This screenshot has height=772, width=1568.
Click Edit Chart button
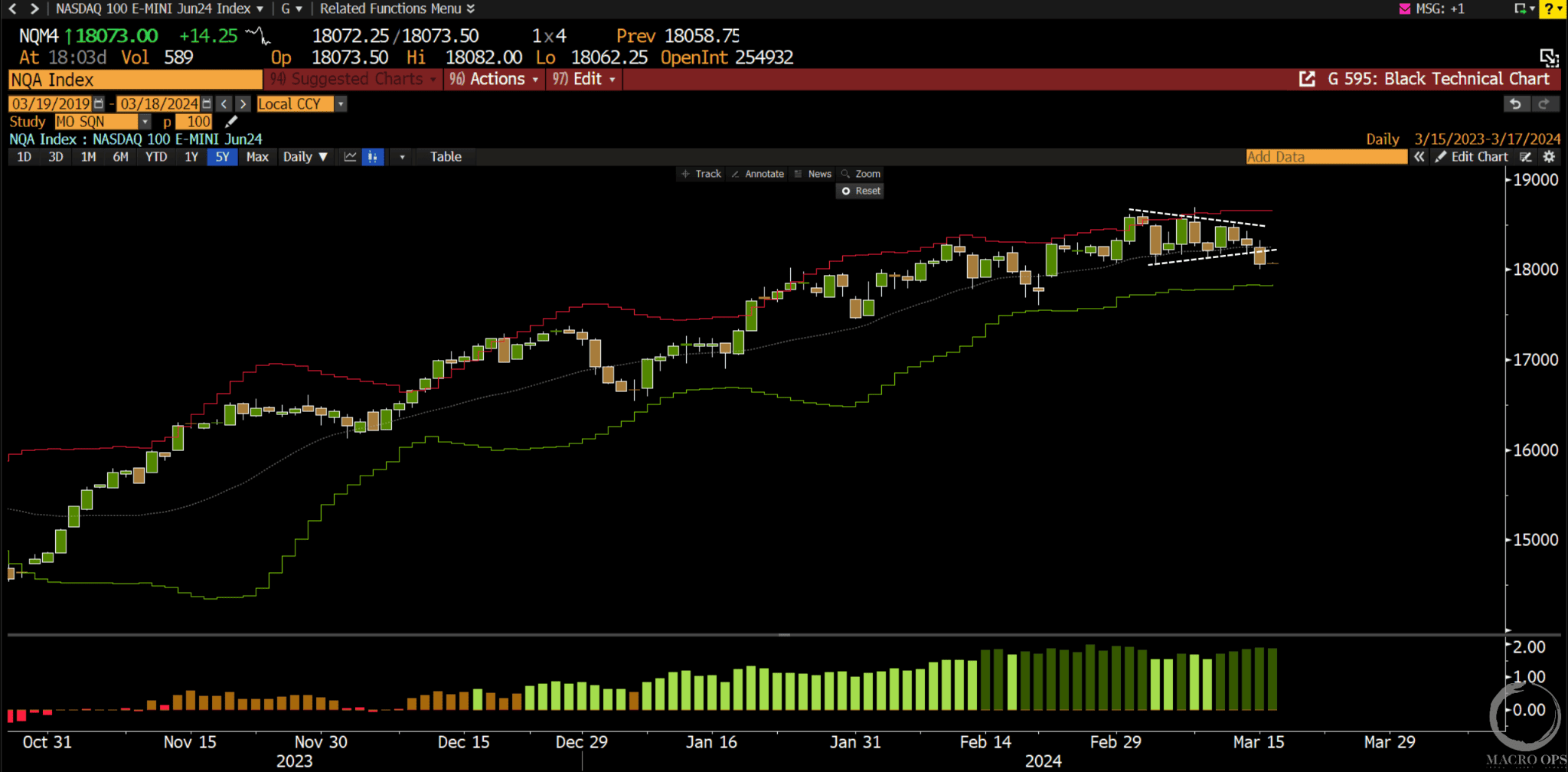click(1472, 156)
